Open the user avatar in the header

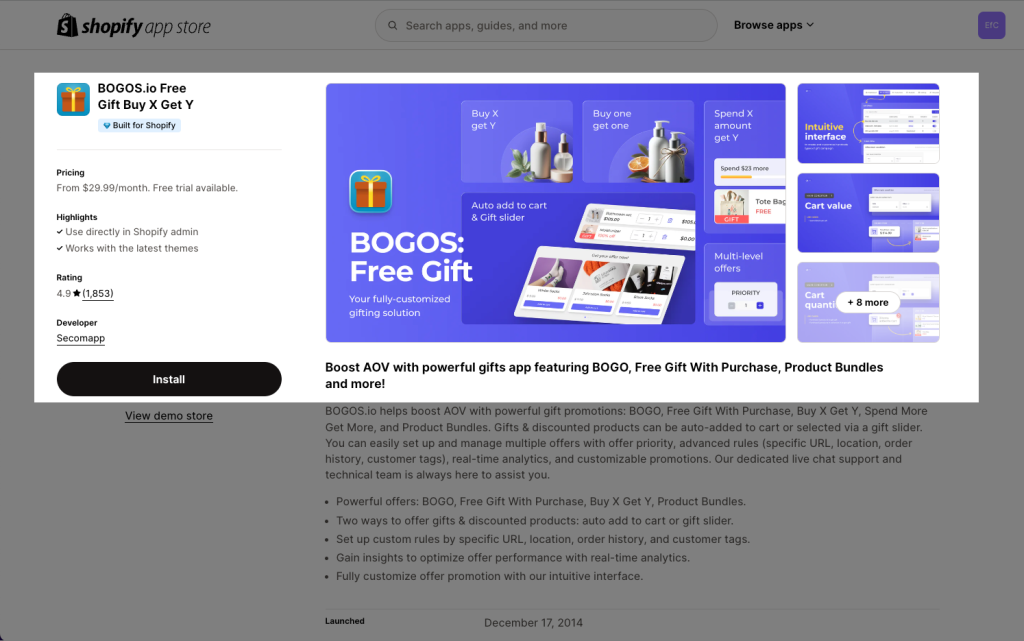[x=991, y=25]
